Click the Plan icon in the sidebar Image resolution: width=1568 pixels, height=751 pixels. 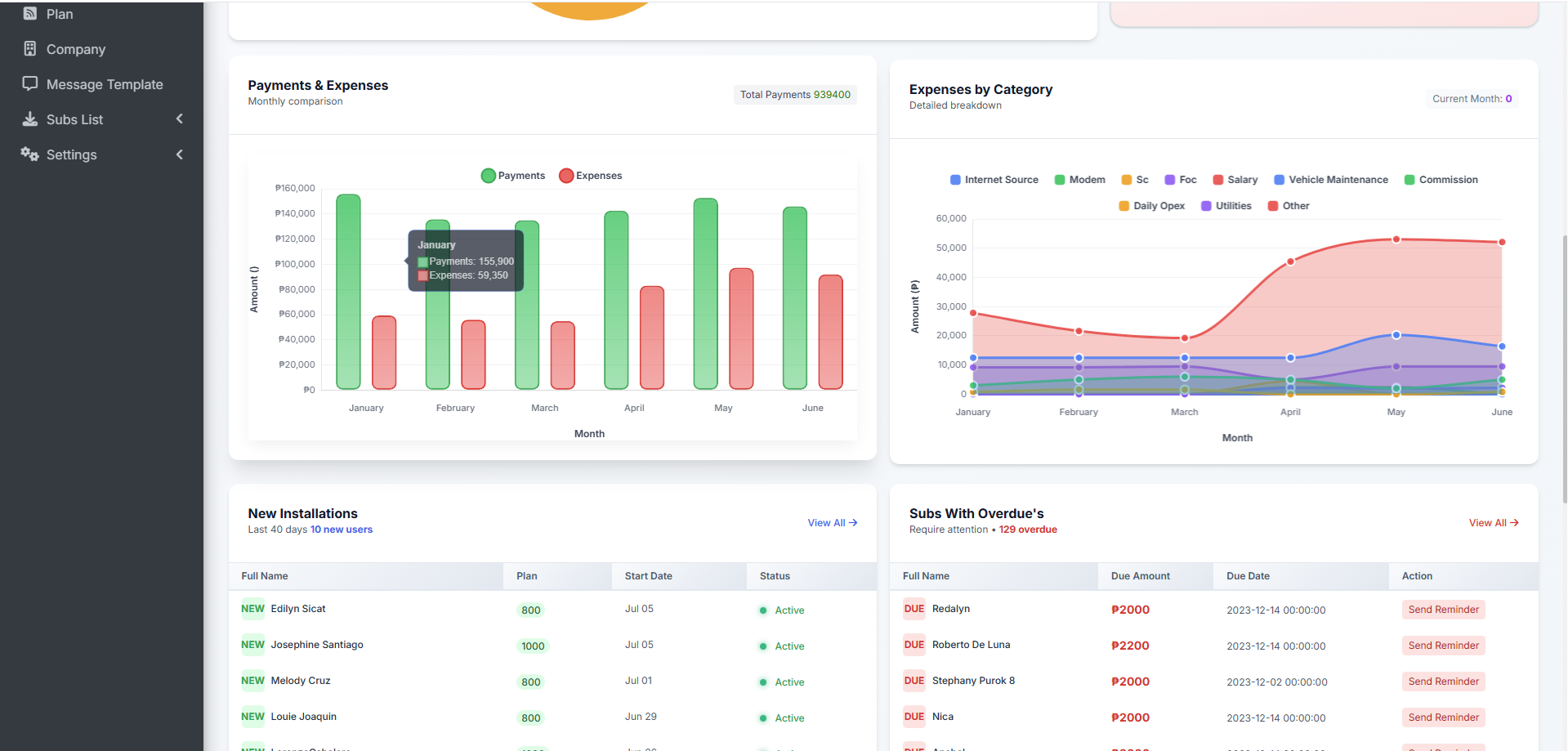tap(30, 13)
